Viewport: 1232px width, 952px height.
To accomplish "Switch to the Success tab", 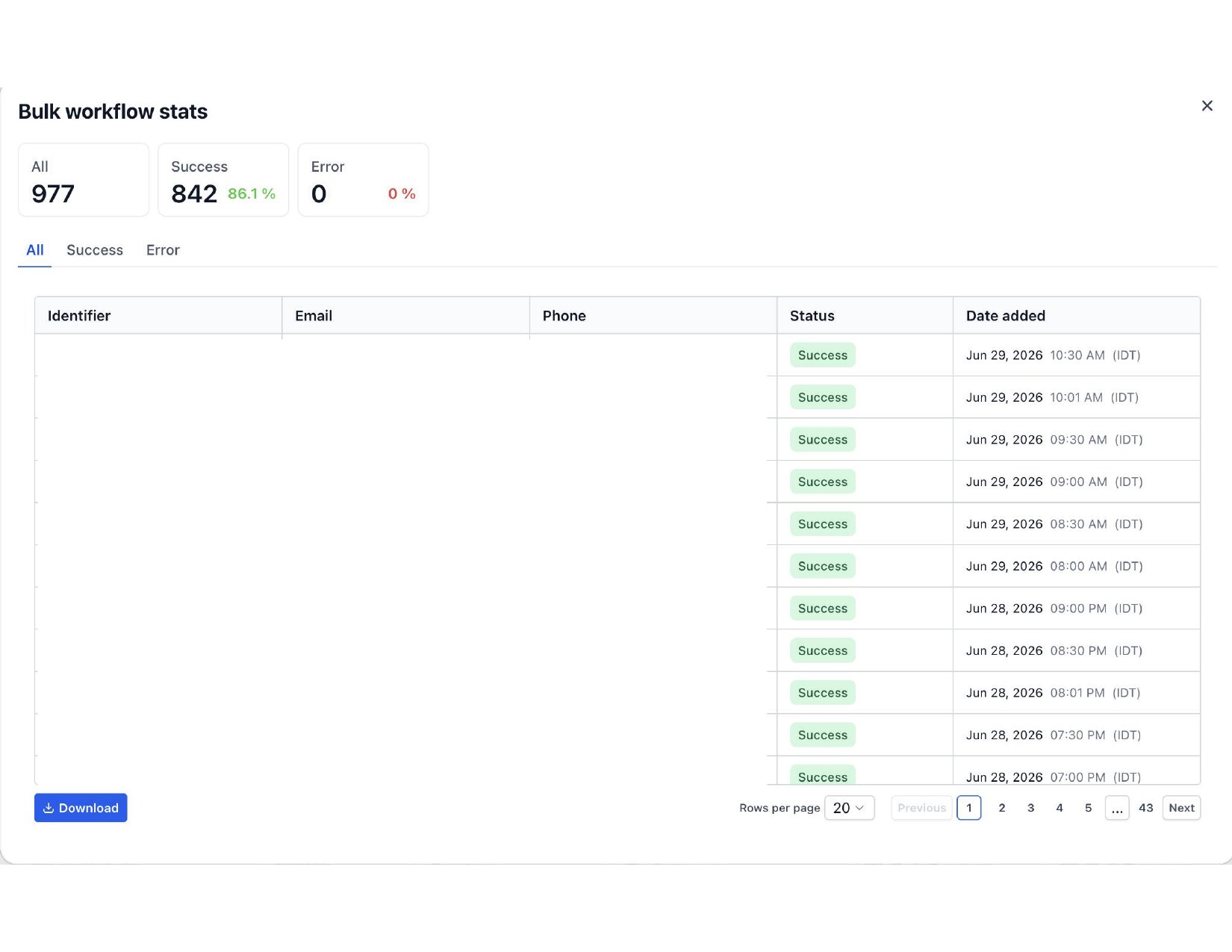I will tap(95, 250).
